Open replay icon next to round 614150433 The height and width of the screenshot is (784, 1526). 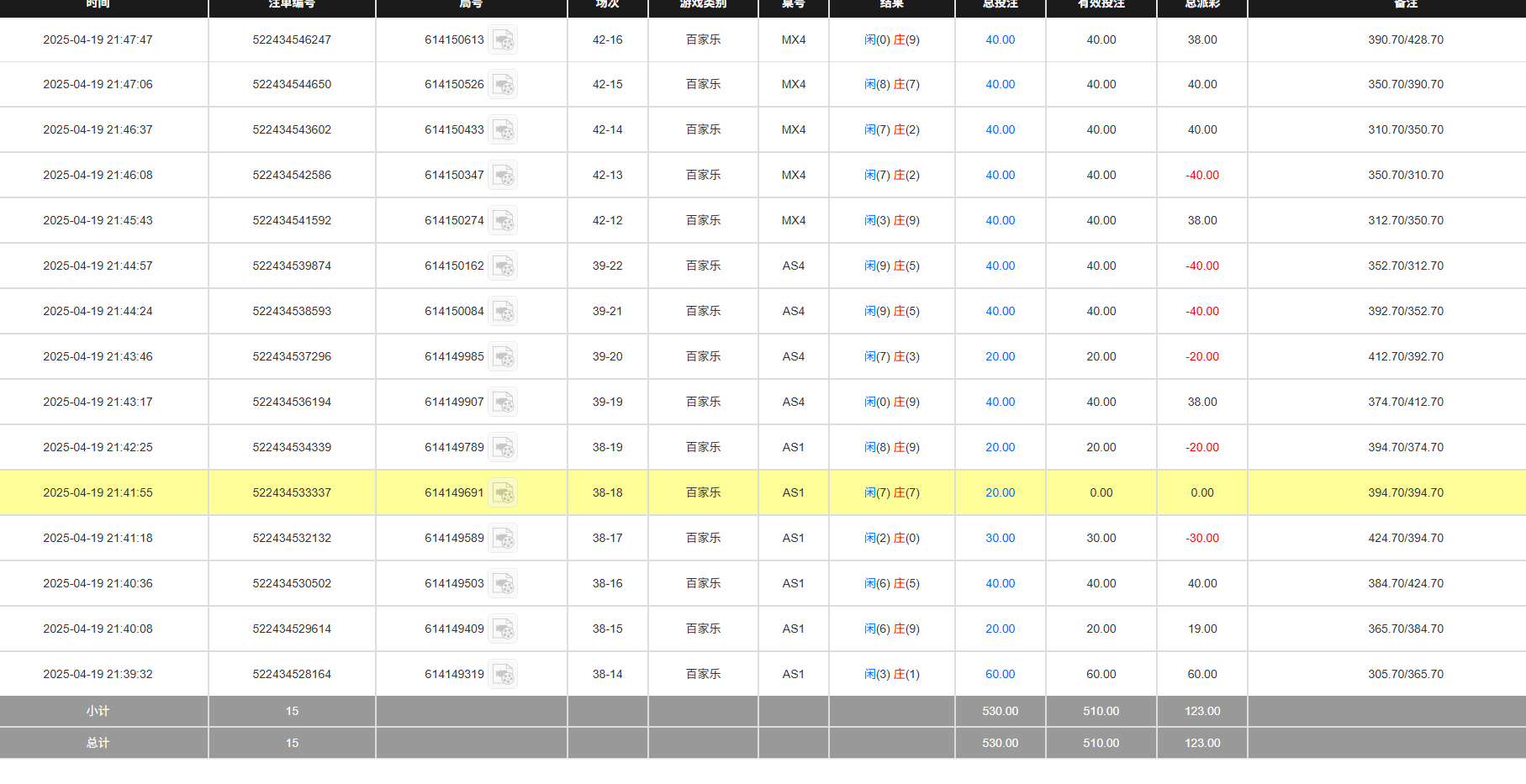503,130
